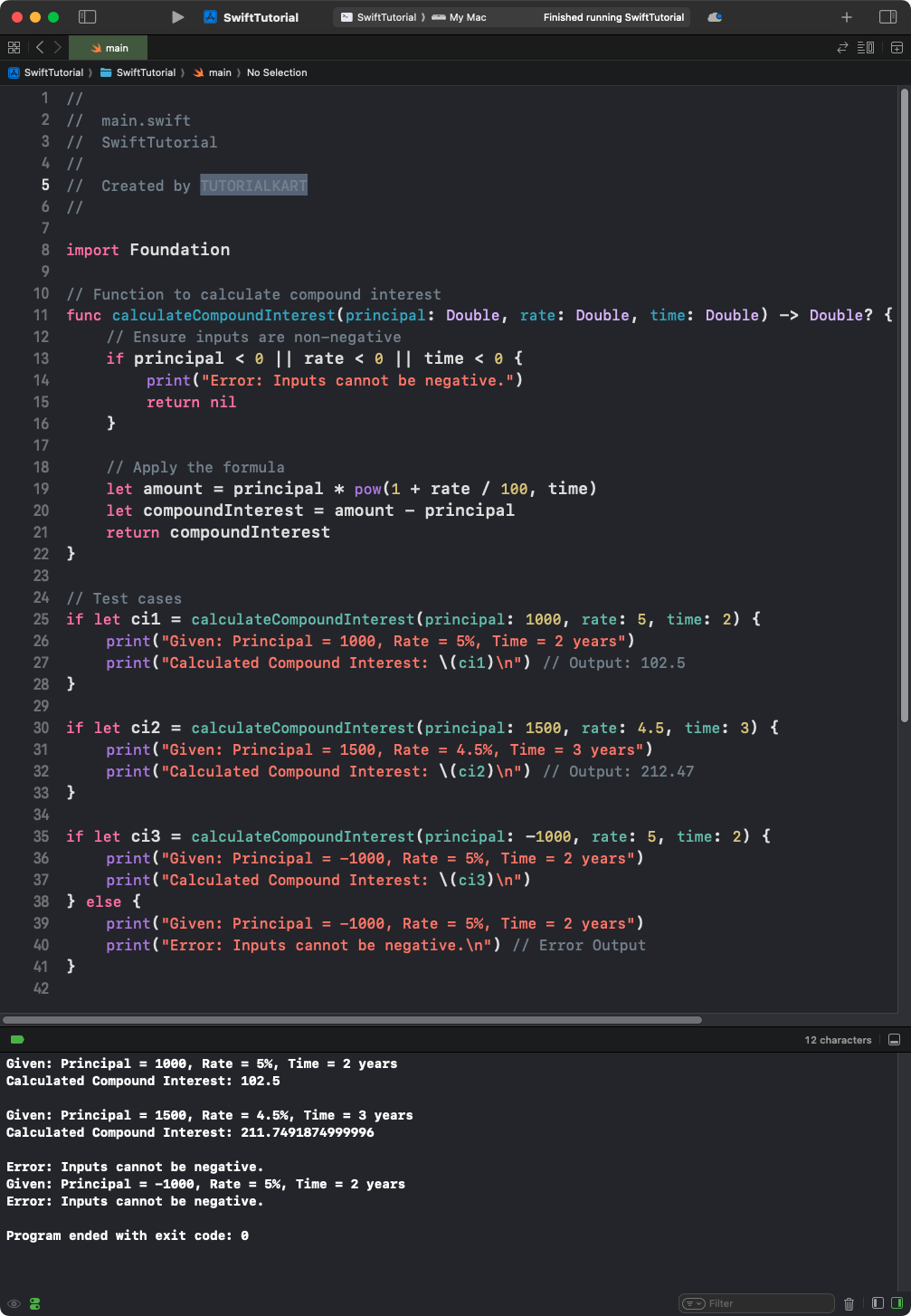The width and height of the screenshot is (911, 1316).
Task: Open the No Selection jump bar menu
Action: point(277,72)
